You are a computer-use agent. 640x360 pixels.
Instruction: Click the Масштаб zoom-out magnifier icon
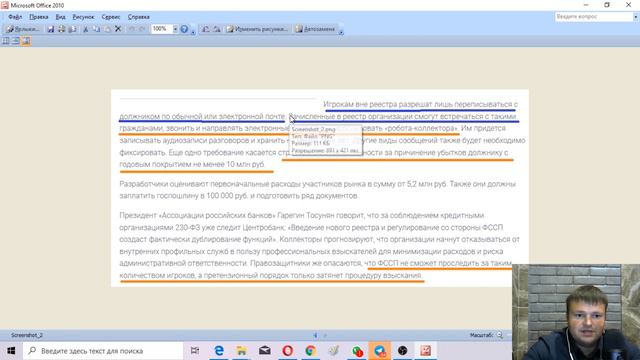click(x=500, y=335)
